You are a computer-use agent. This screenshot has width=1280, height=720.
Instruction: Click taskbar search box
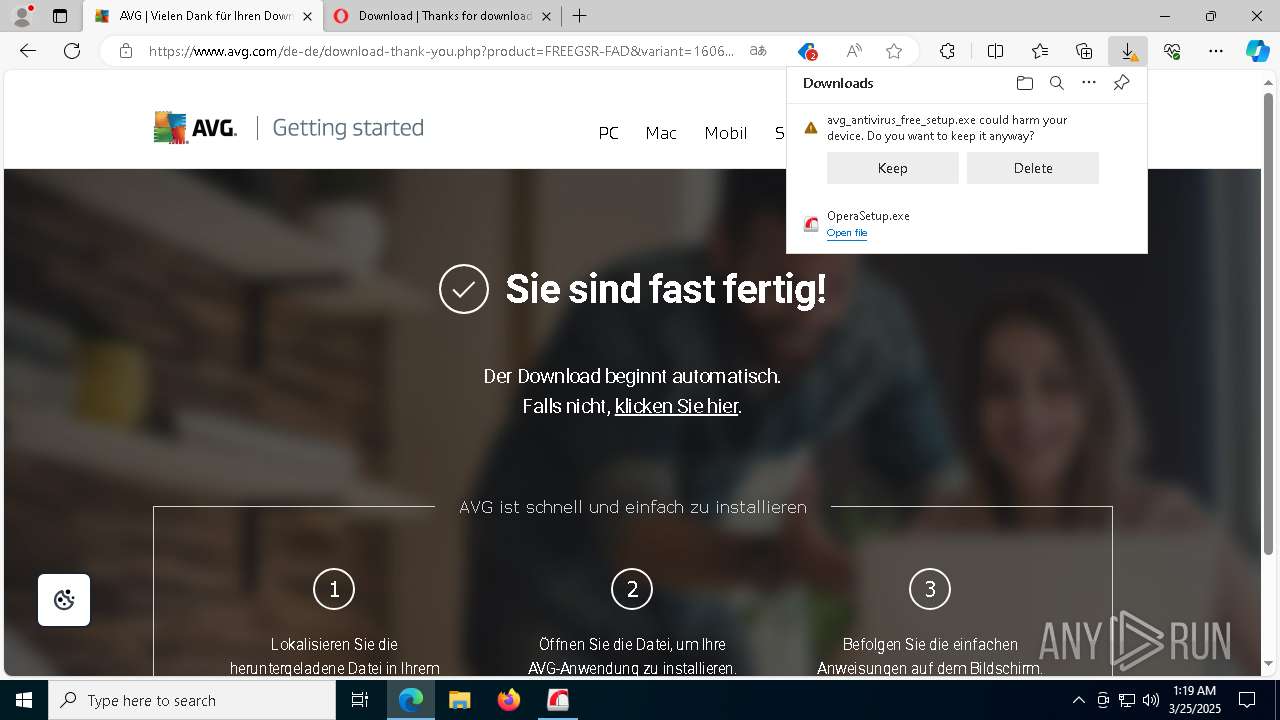click(x=192, y=700)
